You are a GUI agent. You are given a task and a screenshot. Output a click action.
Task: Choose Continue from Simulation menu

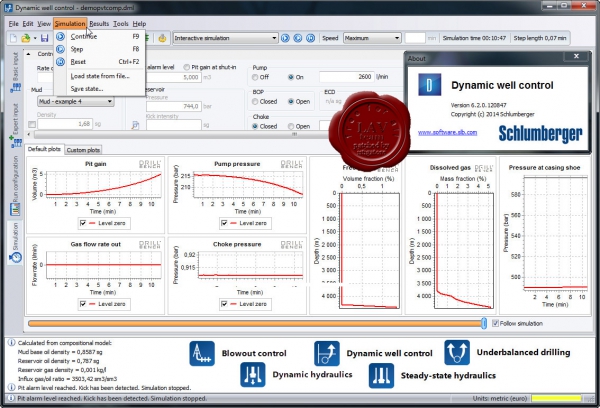pyautogui.click(x=99, y=36)
